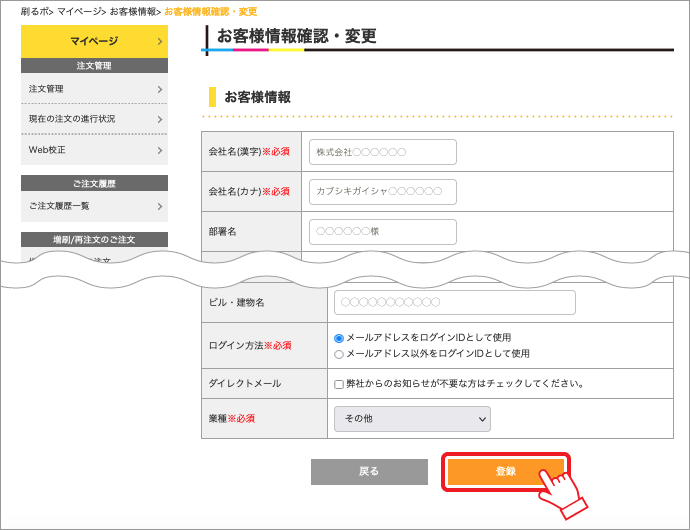Viewport: 690px width, 530px height.
Task: Check the ダイレクトメール opt-out checkbox
Action: click(x=339, y=383)
